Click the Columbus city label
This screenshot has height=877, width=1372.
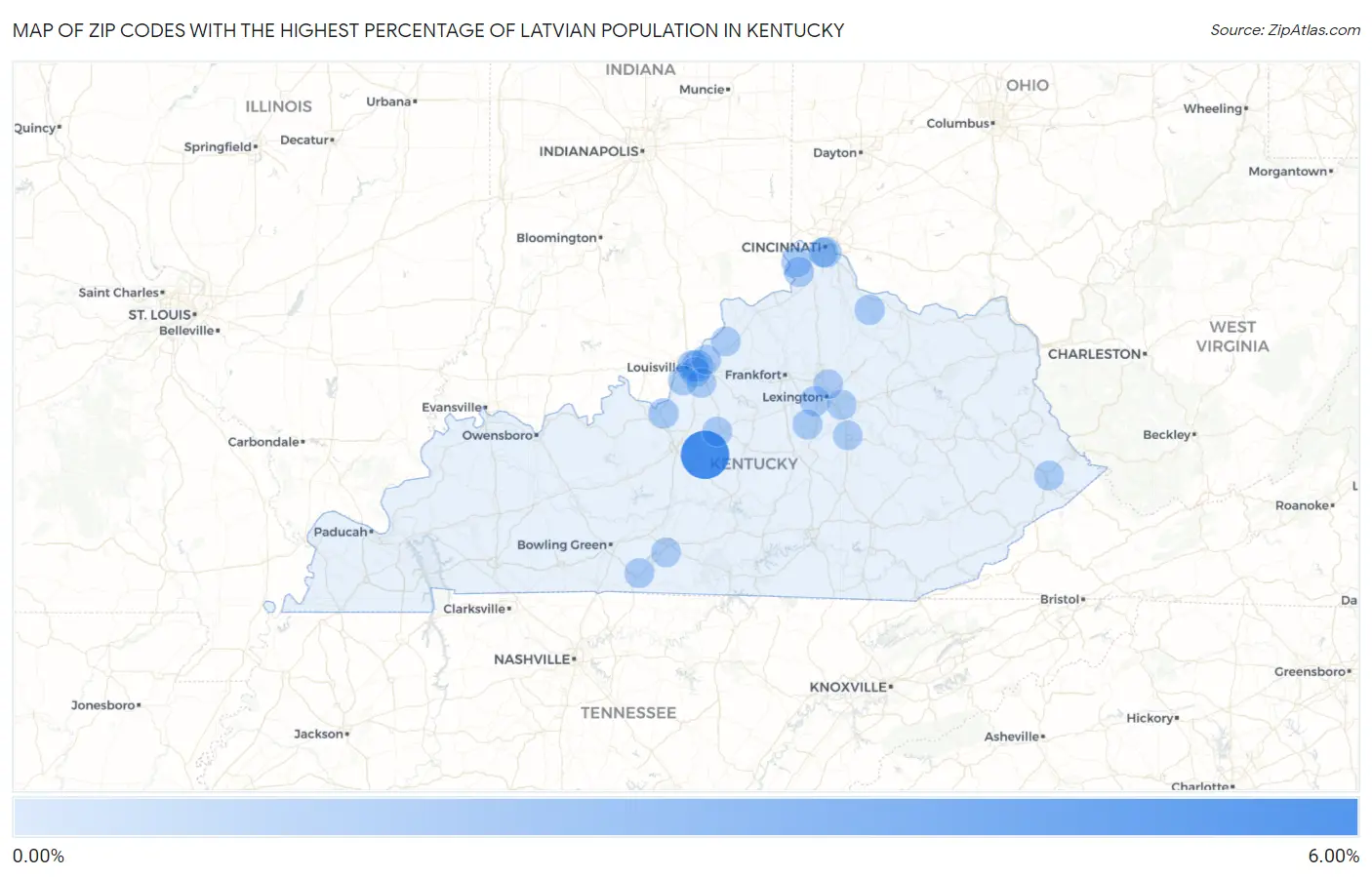coord(959,123)
